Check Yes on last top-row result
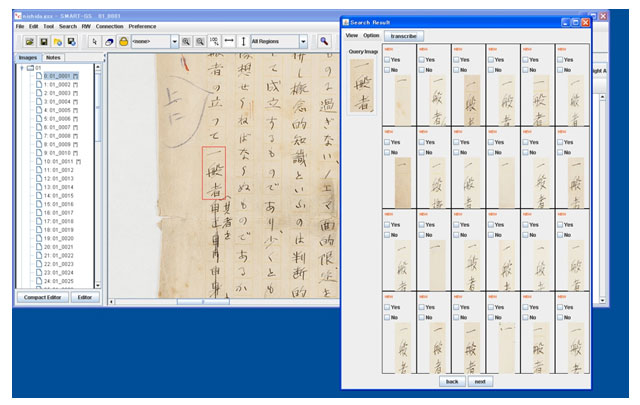The image size is (640, 405). 557,58
